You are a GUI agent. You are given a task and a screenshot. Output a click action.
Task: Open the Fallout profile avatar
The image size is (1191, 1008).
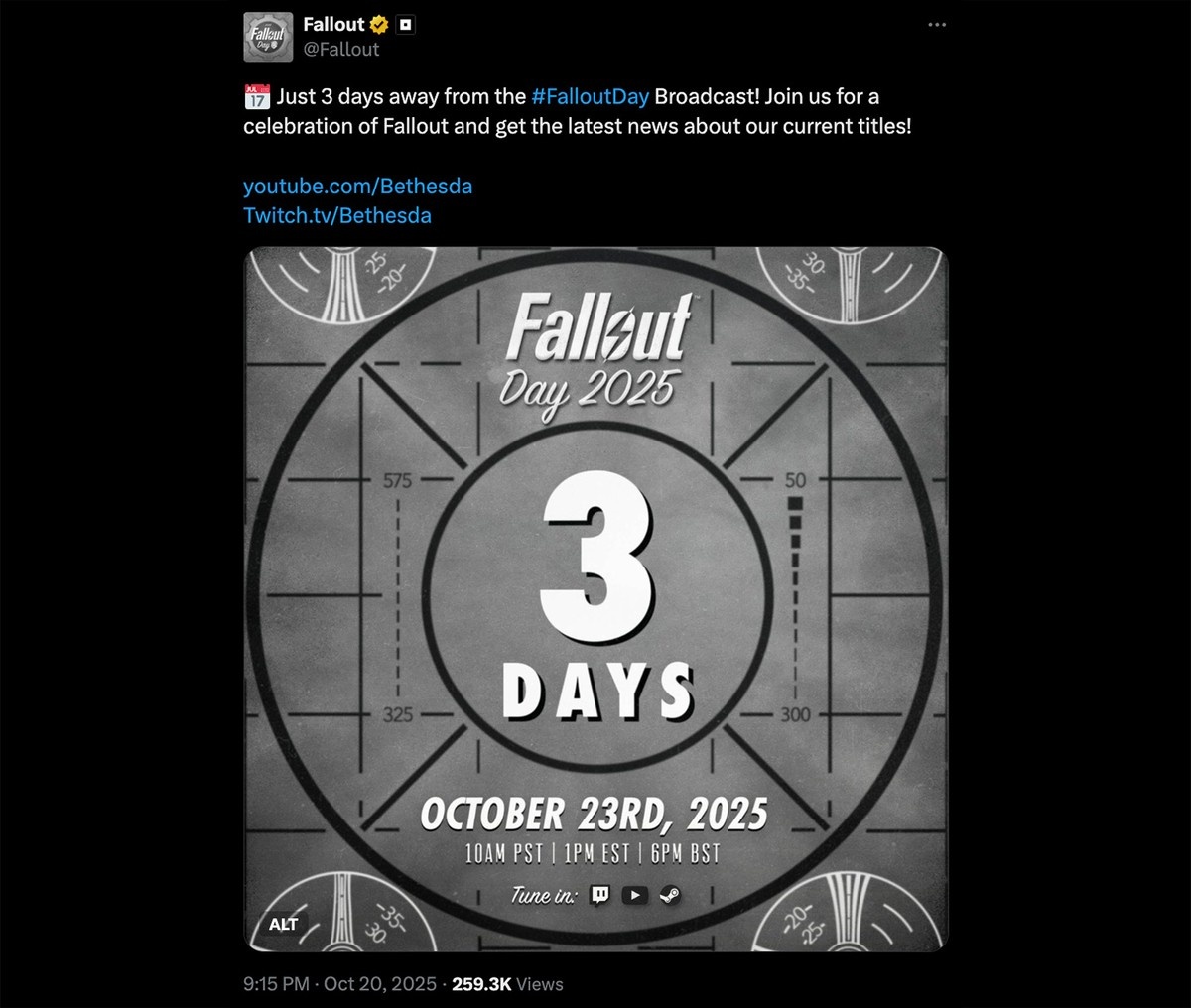click(268, 37)
